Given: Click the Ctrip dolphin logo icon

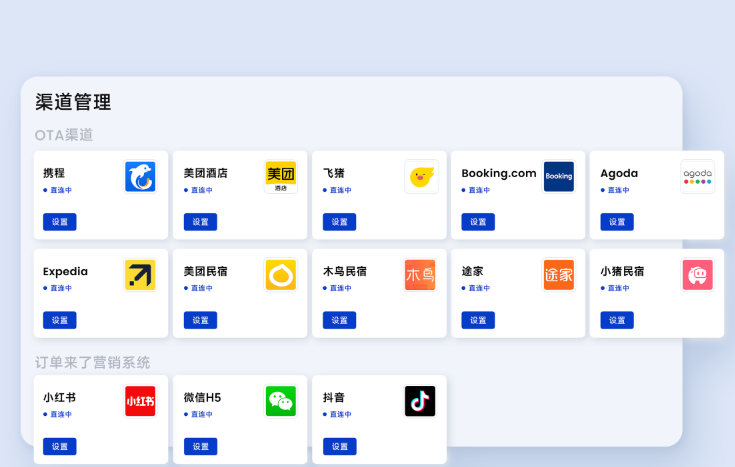Looking at the screenshot, I should [x=140, y=177].
